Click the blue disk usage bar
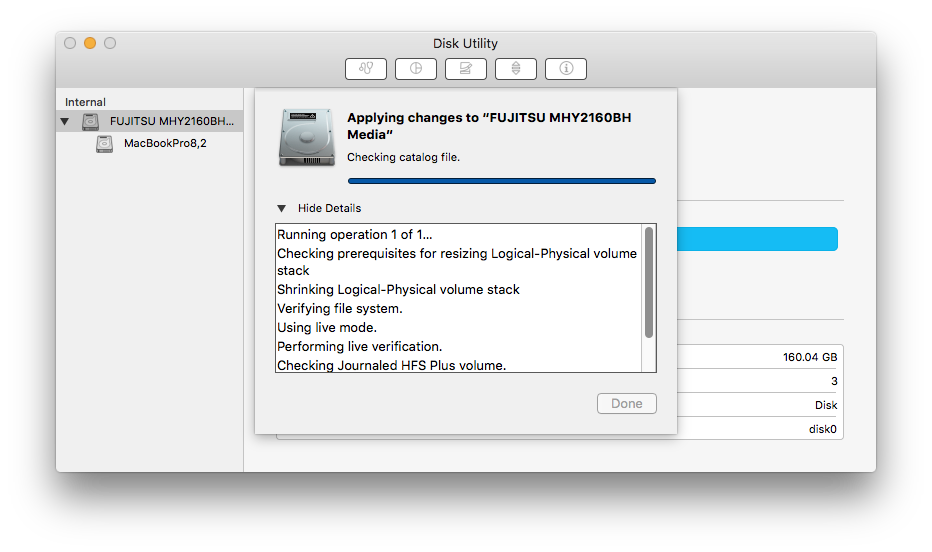The width and height of the screenshot is (932, 552). (757, 239)
